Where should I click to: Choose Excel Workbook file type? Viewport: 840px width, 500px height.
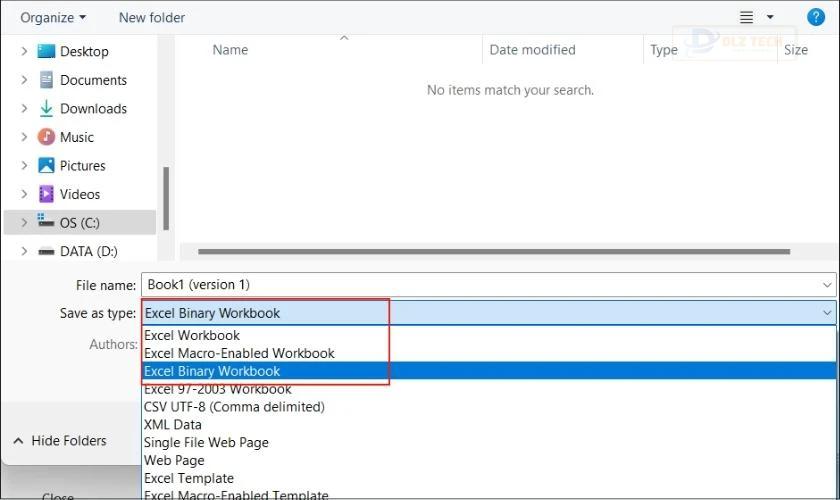[489, 335]
